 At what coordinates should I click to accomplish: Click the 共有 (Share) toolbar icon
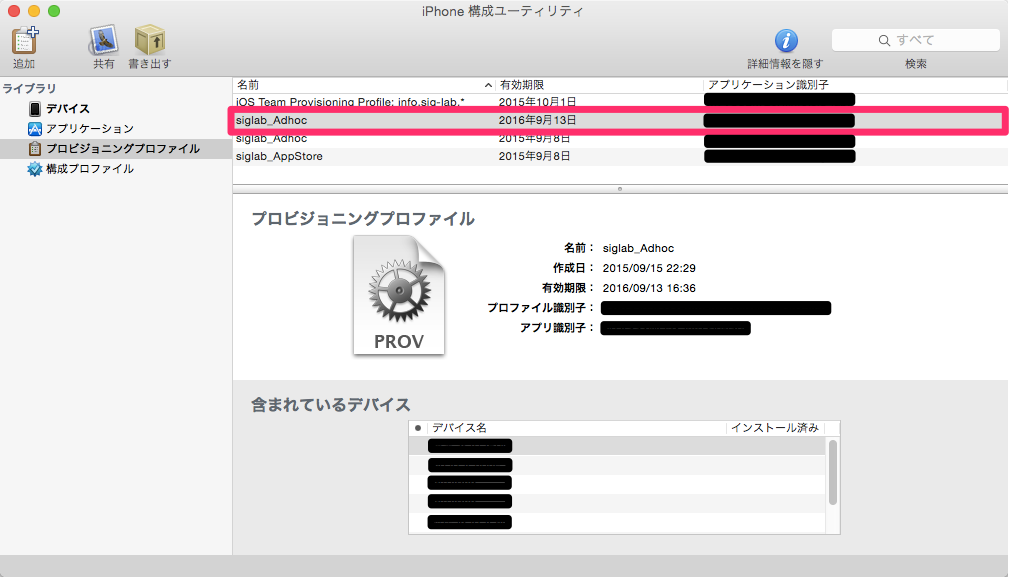click(103, 41)
